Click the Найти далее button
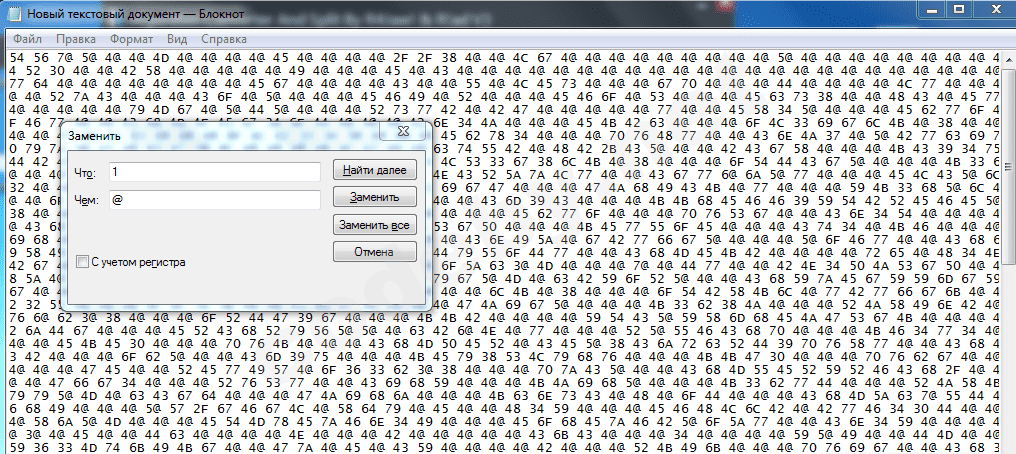The height and width of the screenshot is (454, 1016). coord(375,171)
